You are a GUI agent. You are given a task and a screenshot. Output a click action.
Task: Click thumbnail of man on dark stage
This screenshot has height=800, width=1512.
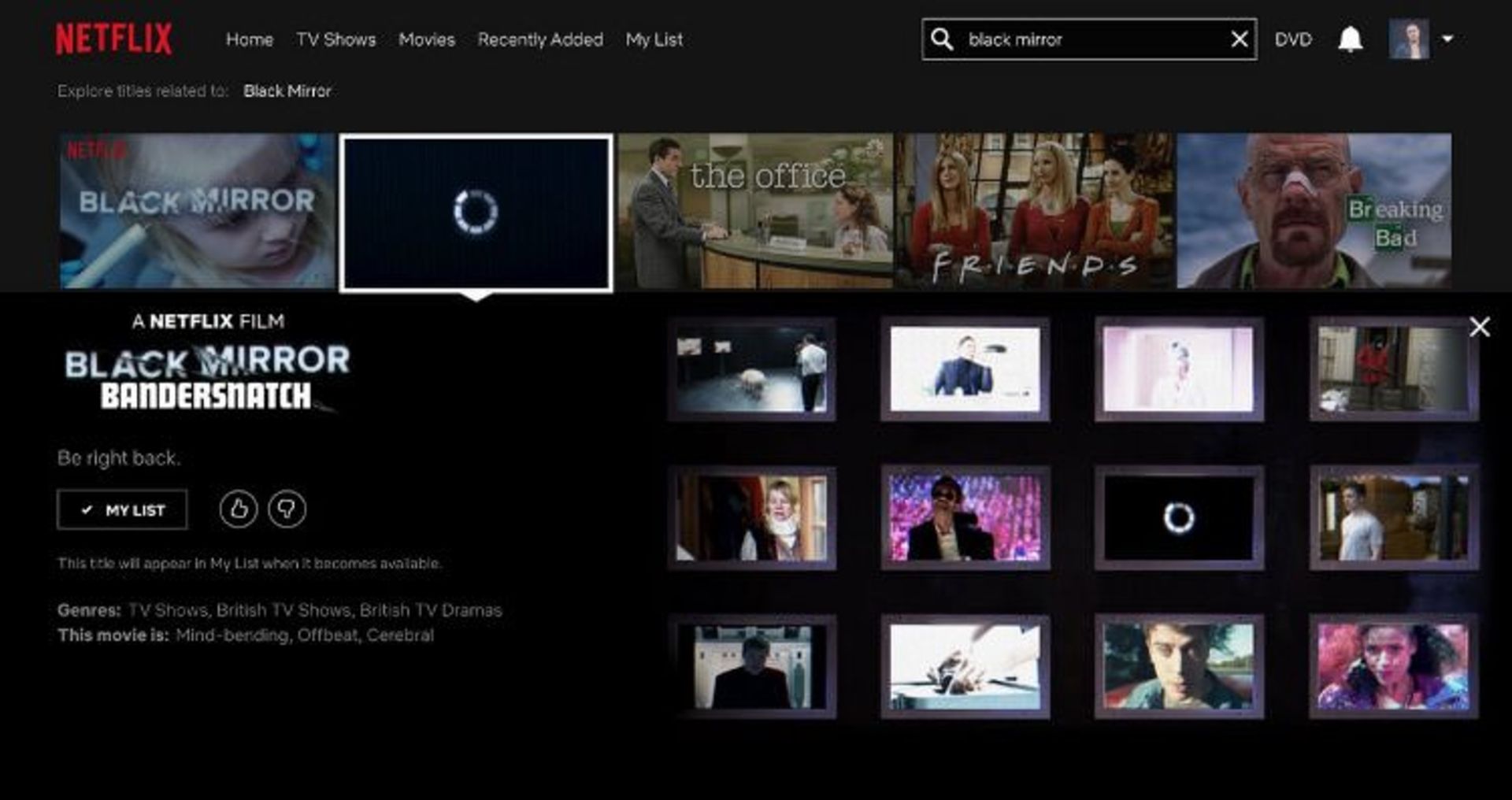click(x=752, y=369)
